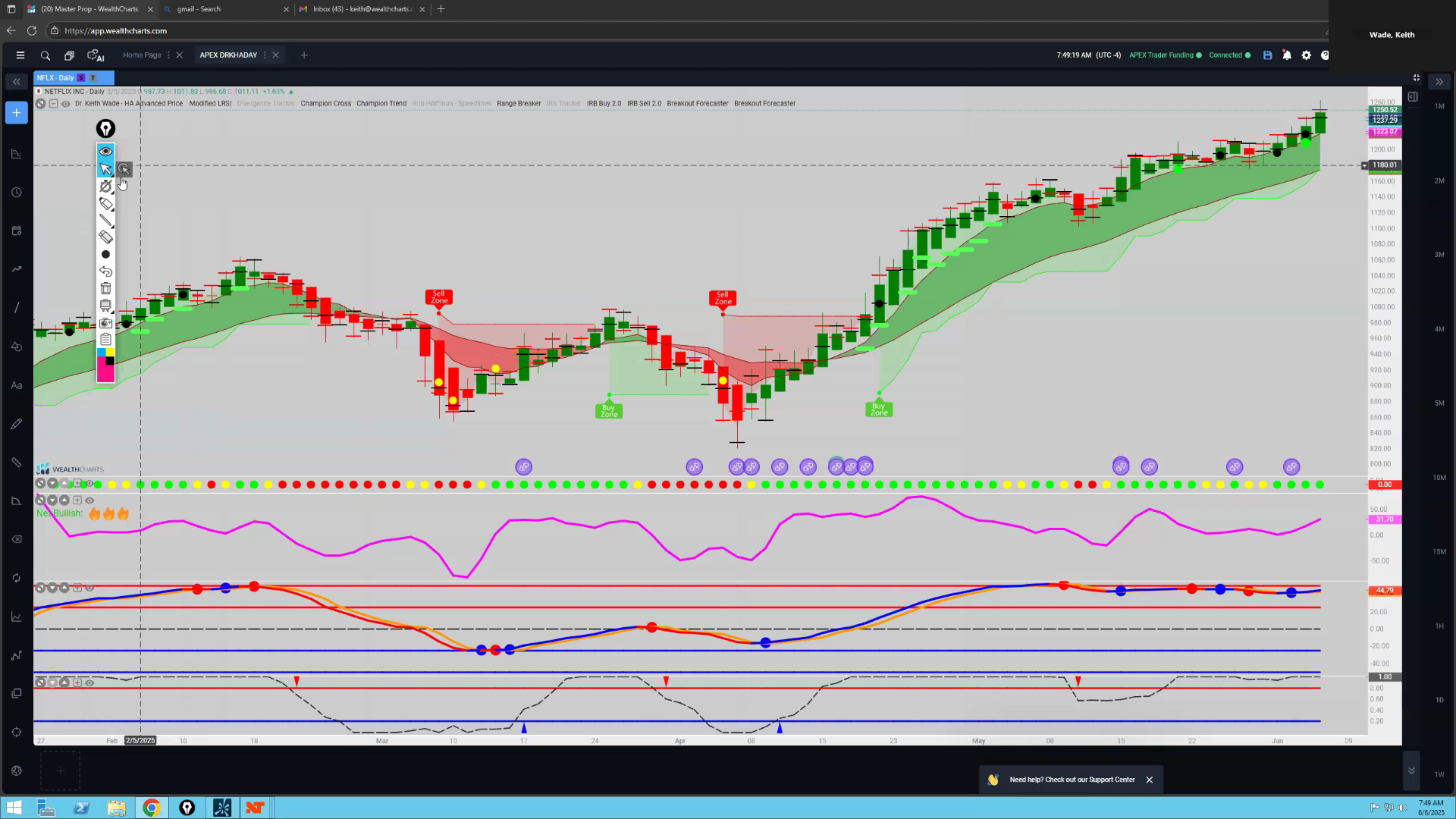Viewport: 1456px width, 819px height.
Task: Select the eraser tool in drawing toolbar
Action: coord(105,237)
